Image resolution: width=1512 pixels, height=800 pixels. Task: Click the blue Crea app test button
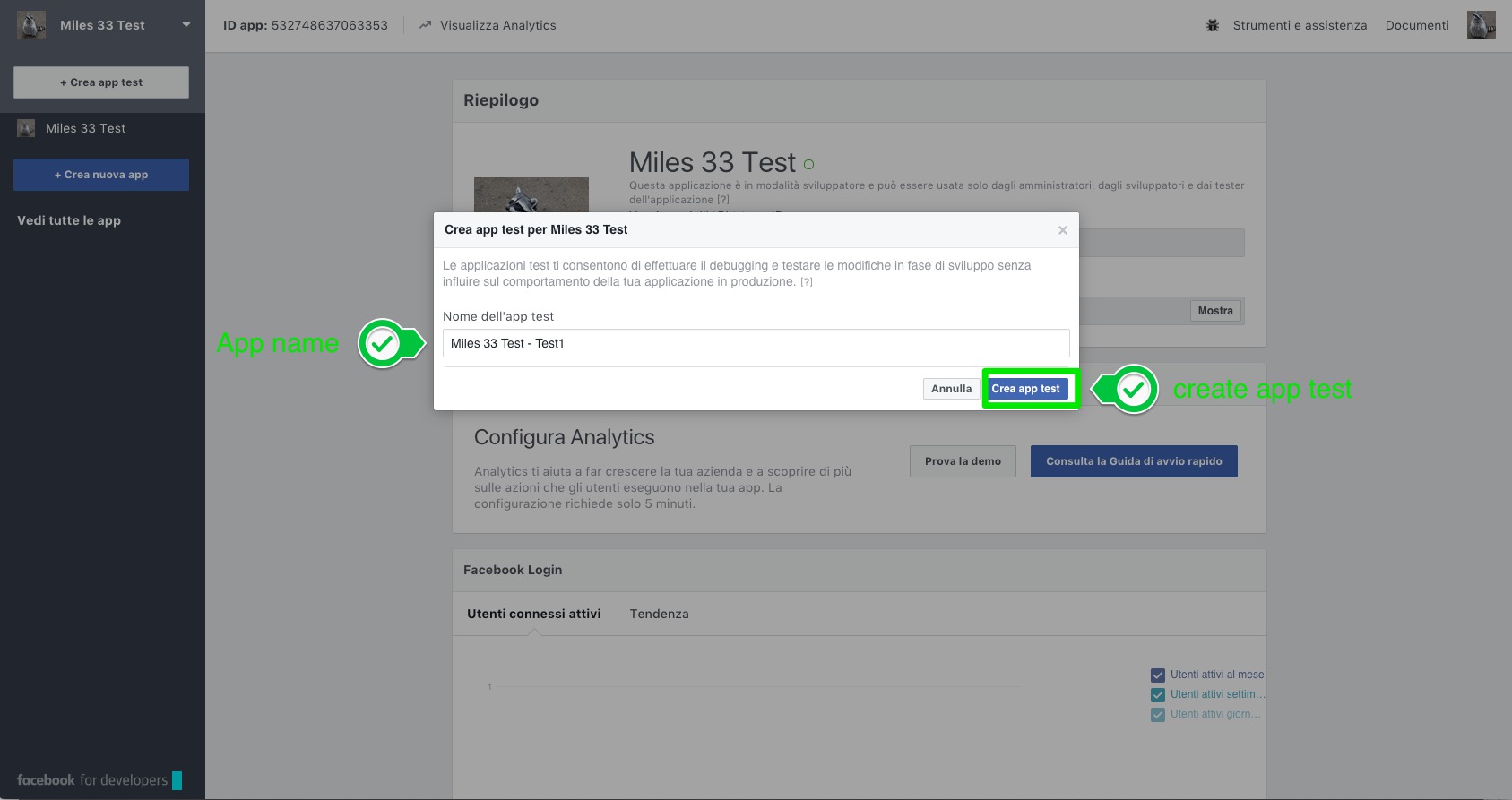coord(1025,389)
